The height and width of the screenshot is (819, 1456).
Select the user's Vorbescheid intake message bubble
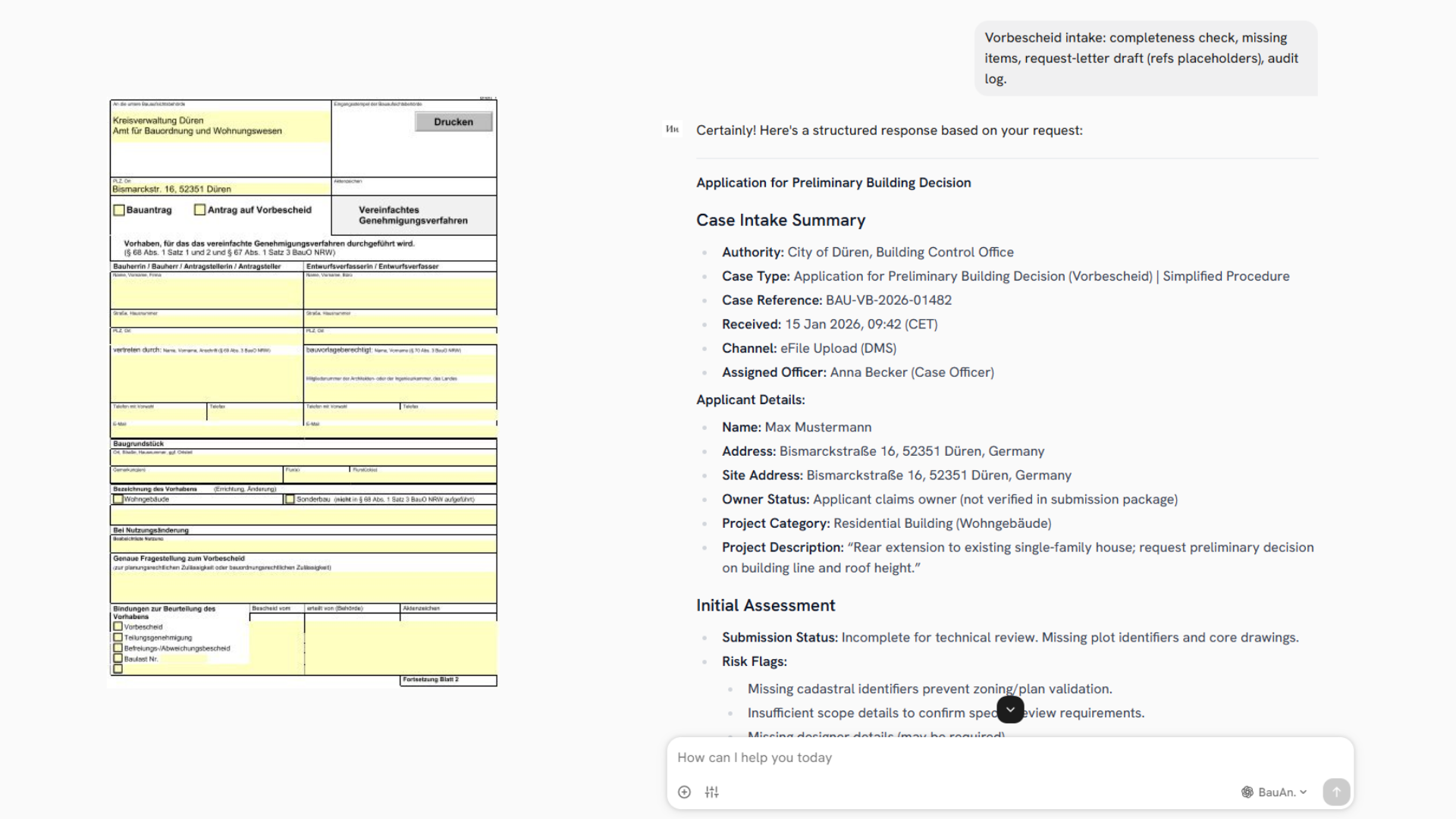tap(1145, 58)
